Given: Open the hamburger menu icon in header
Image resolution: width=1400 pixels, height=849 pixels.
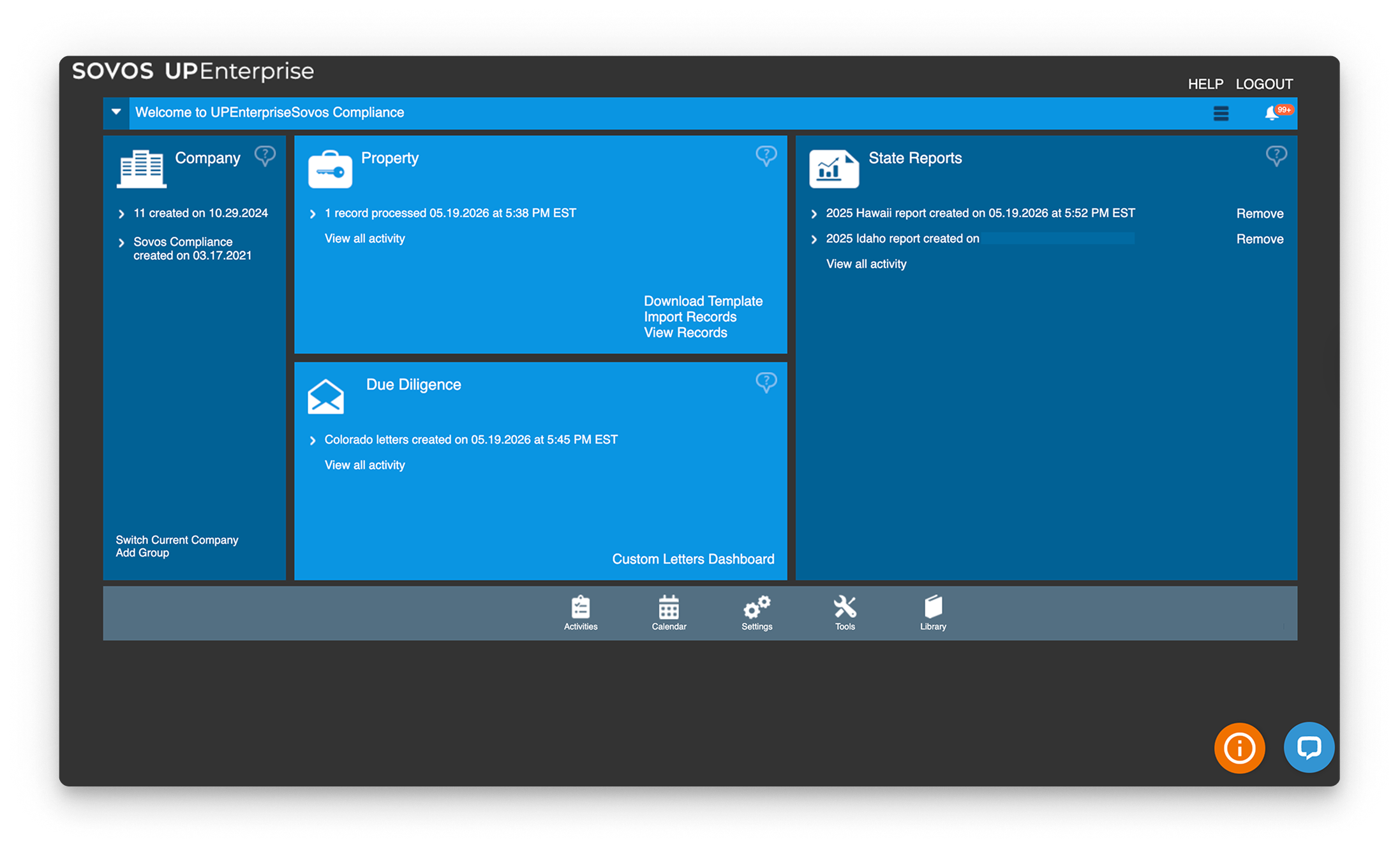Looking at the screenshot, I should point(1221,114).
